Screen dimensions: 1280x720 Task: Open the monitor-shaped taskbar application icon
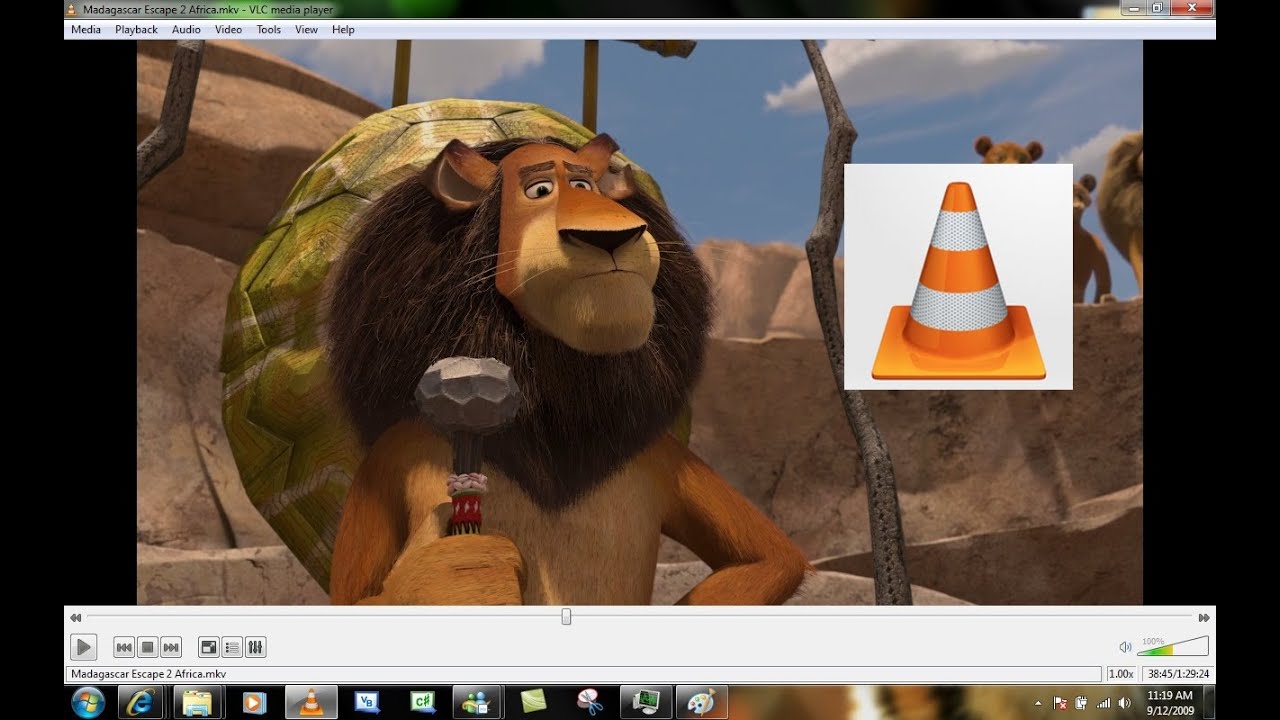[645, 702]
